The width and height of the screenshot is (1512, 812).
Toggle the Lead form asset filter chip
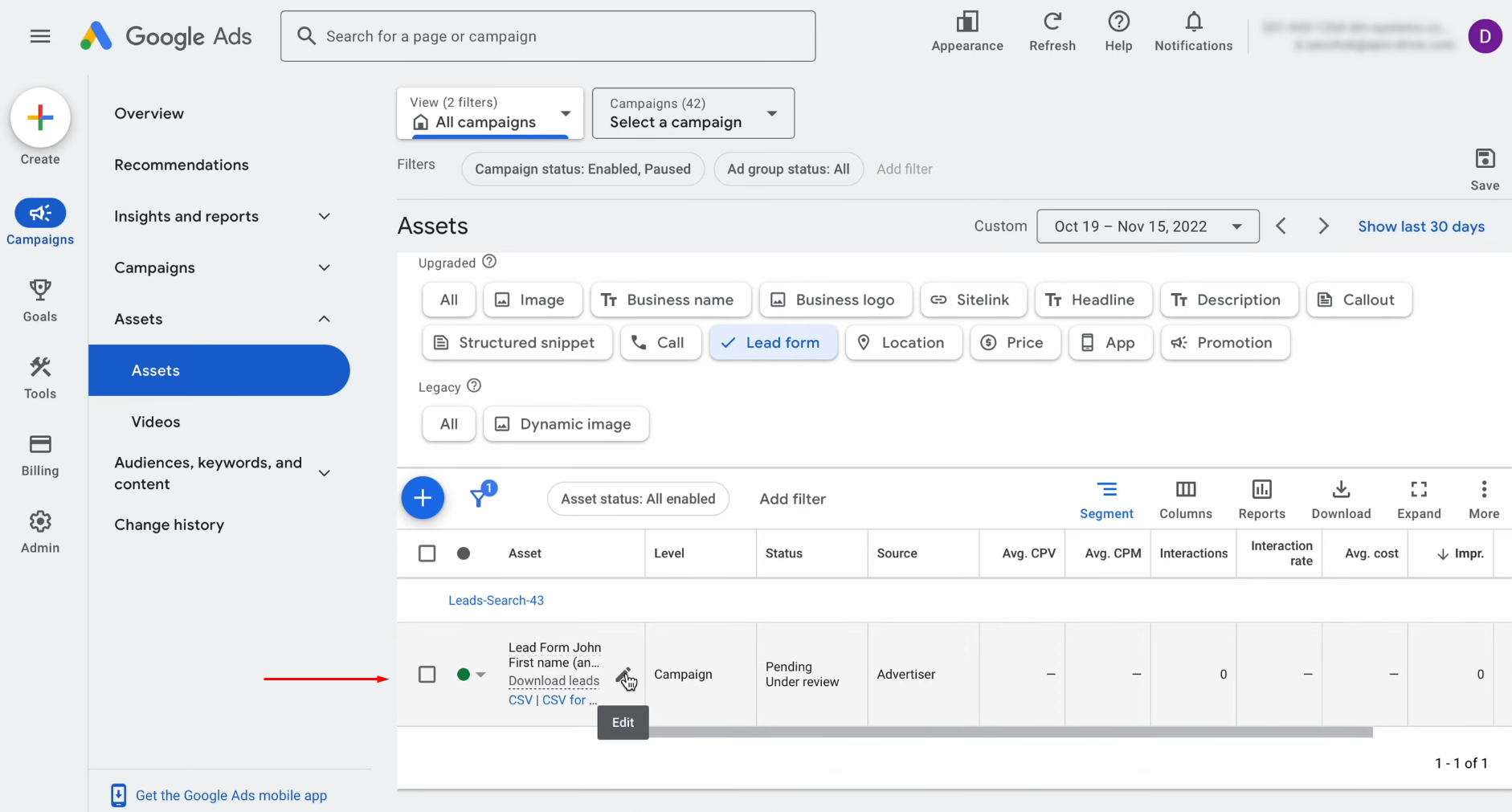click(x=773, y=342)
